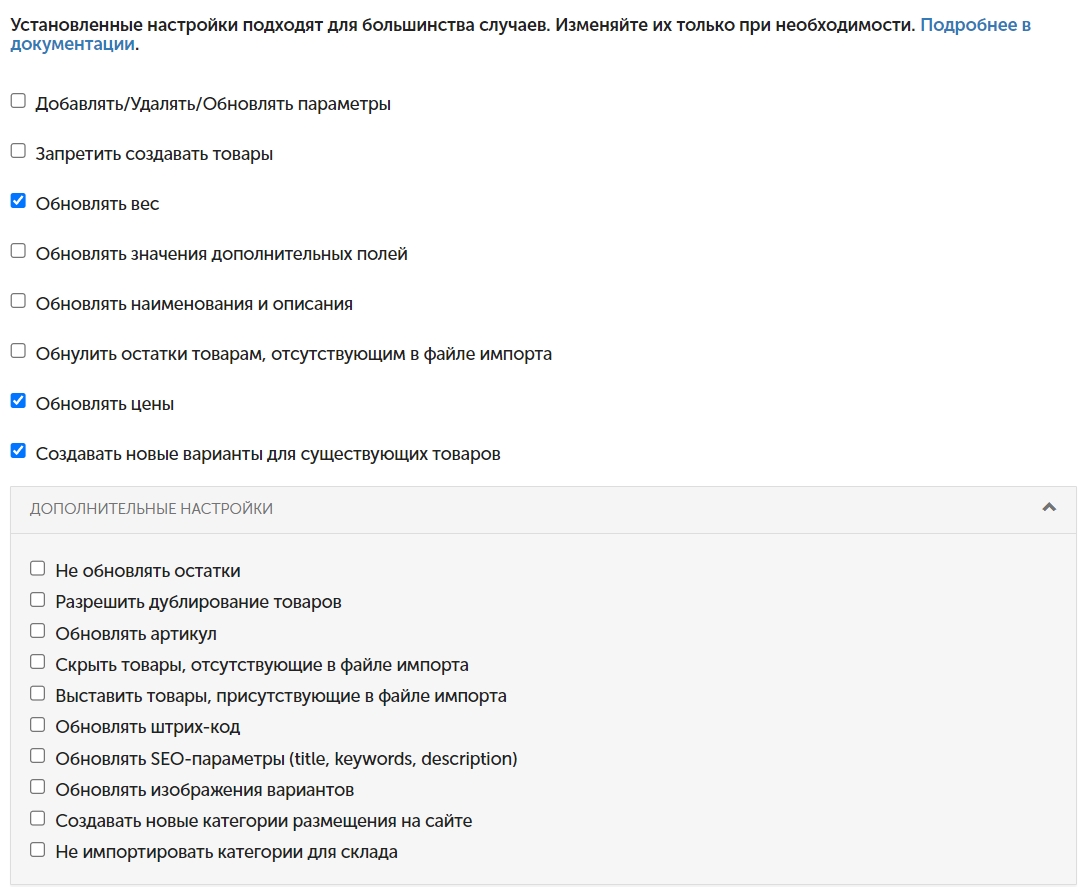Uncheck Создавать новые варианты для существующих товаров
The image size is (1087, 894).
pyautogui.click(x=19, y=451)
